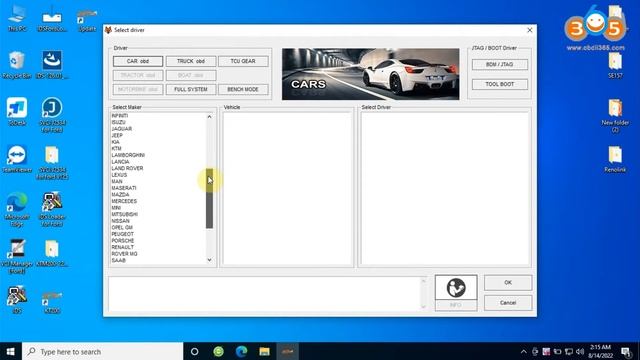Open Microsoft Edge from the taskbar
640x360 pixels.
tap(241, 351)
